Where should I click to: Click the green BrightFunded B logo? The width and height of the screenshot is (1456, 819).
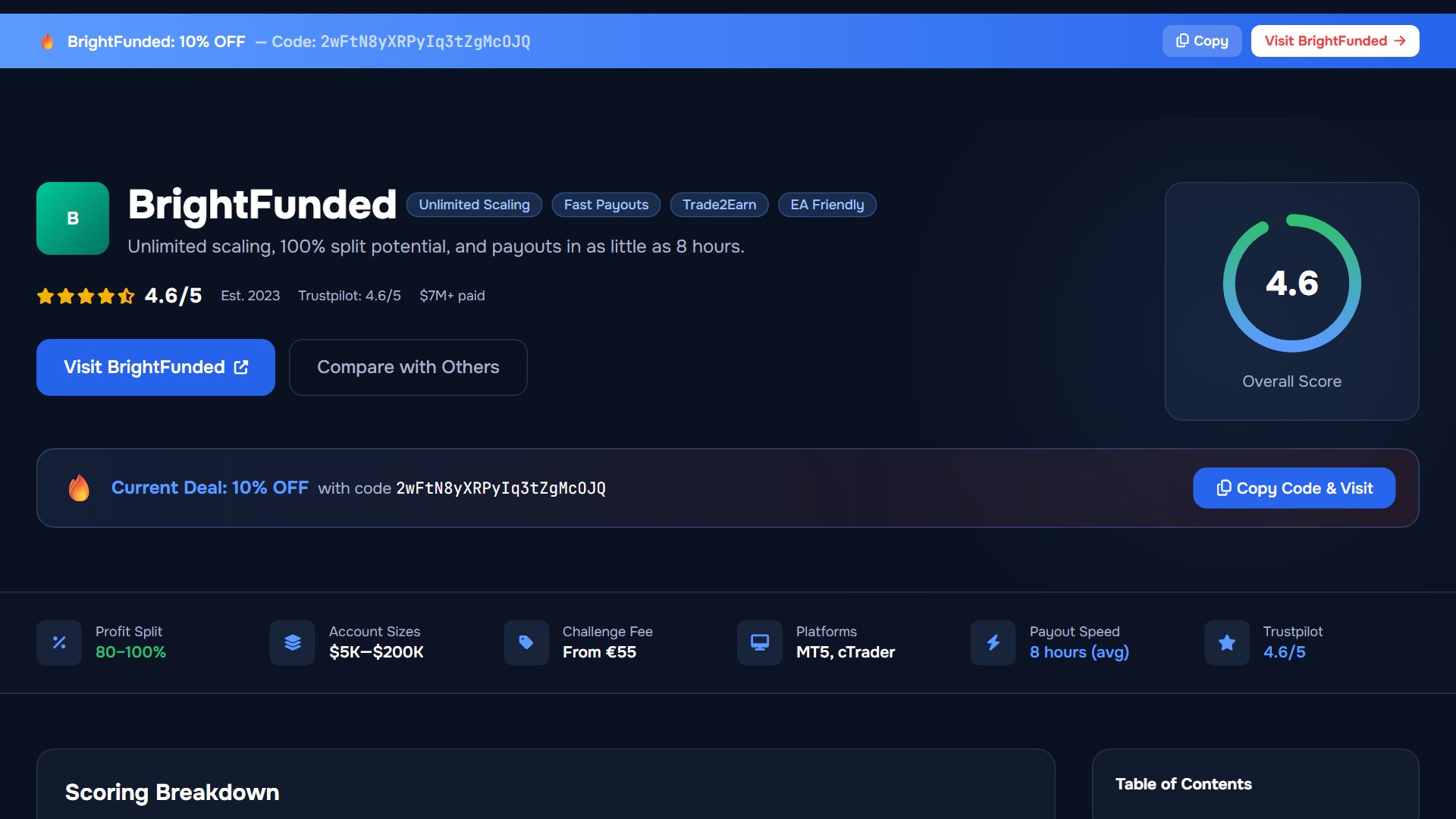click(73, 218)
